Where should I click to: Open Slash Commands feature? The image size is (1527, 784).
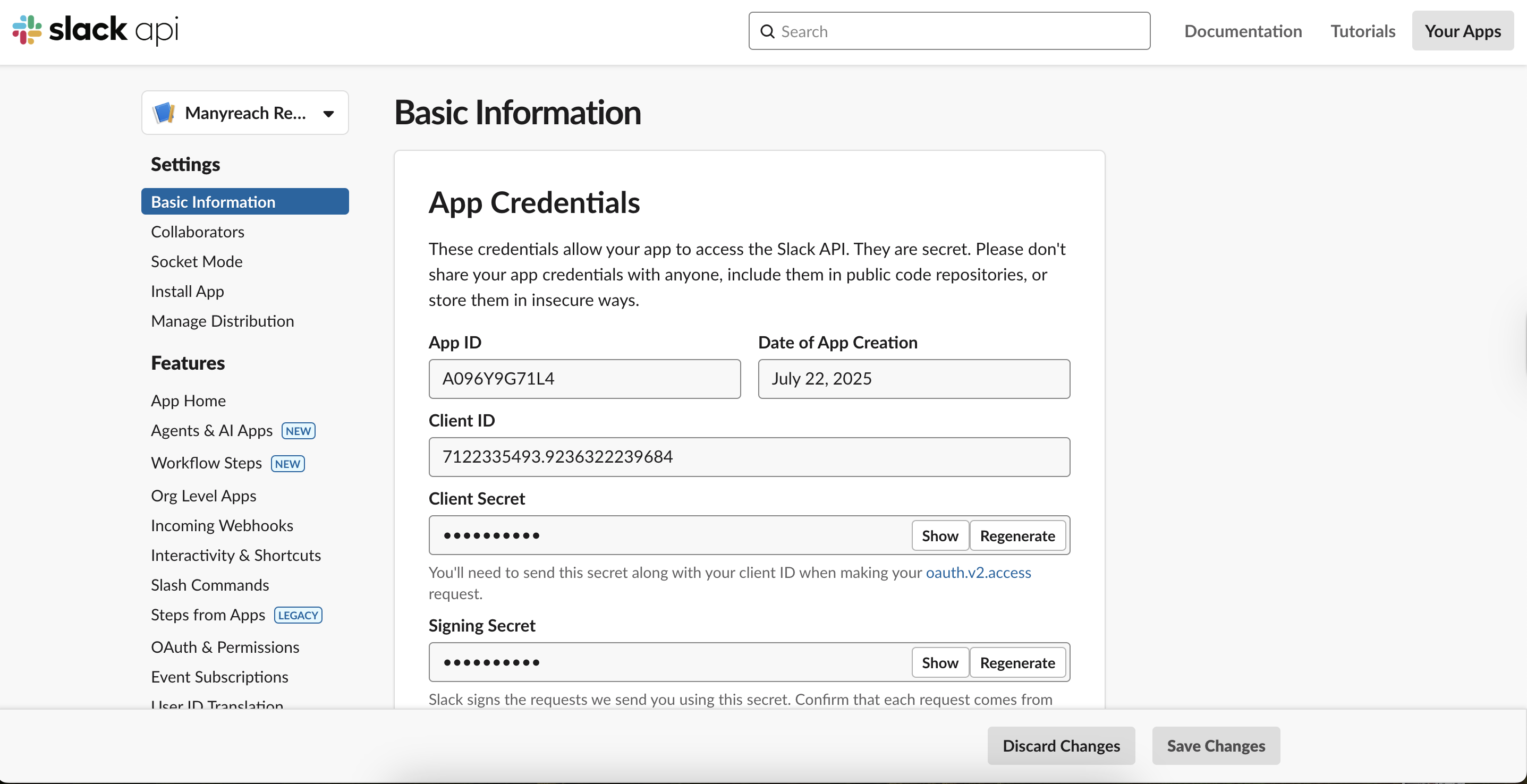point(210,584)
